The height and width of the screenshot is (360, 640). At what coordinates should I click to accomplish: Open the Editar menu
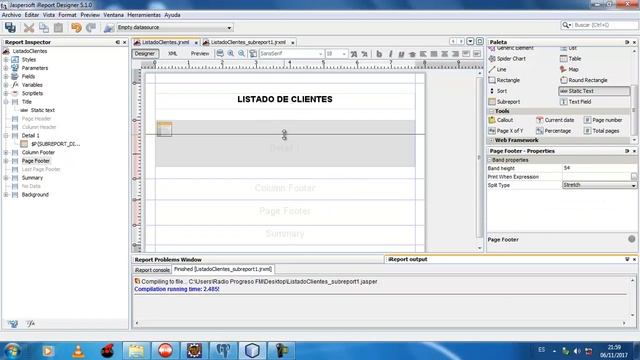tap(32, 15)
